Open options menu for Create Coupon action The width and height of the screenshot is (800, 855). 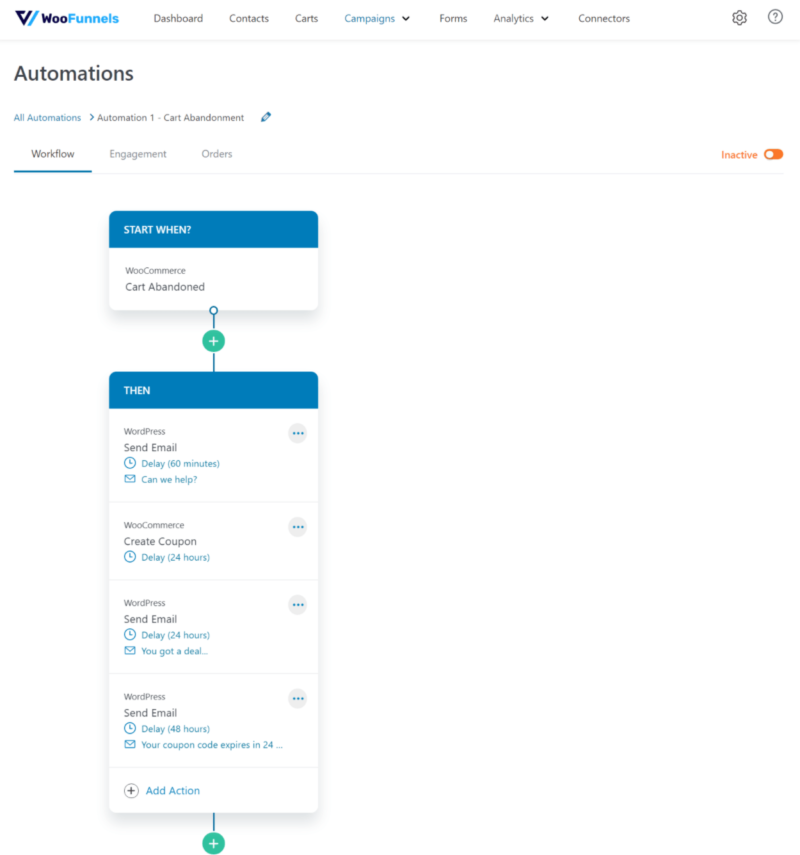298,527
